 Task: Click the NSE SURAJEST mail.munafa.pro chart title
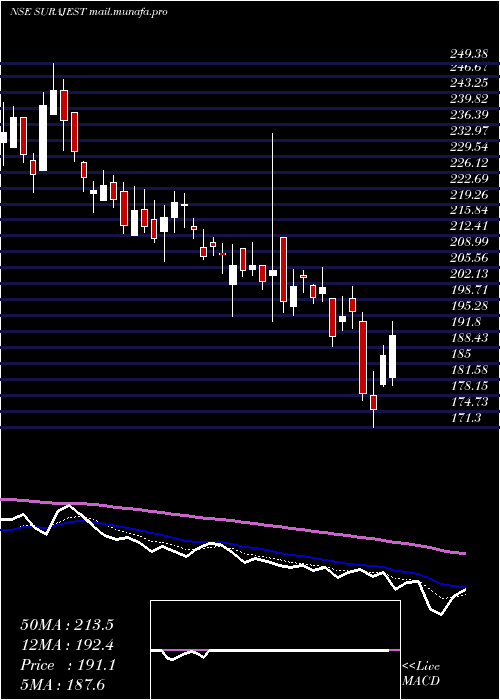coord(88,12)
